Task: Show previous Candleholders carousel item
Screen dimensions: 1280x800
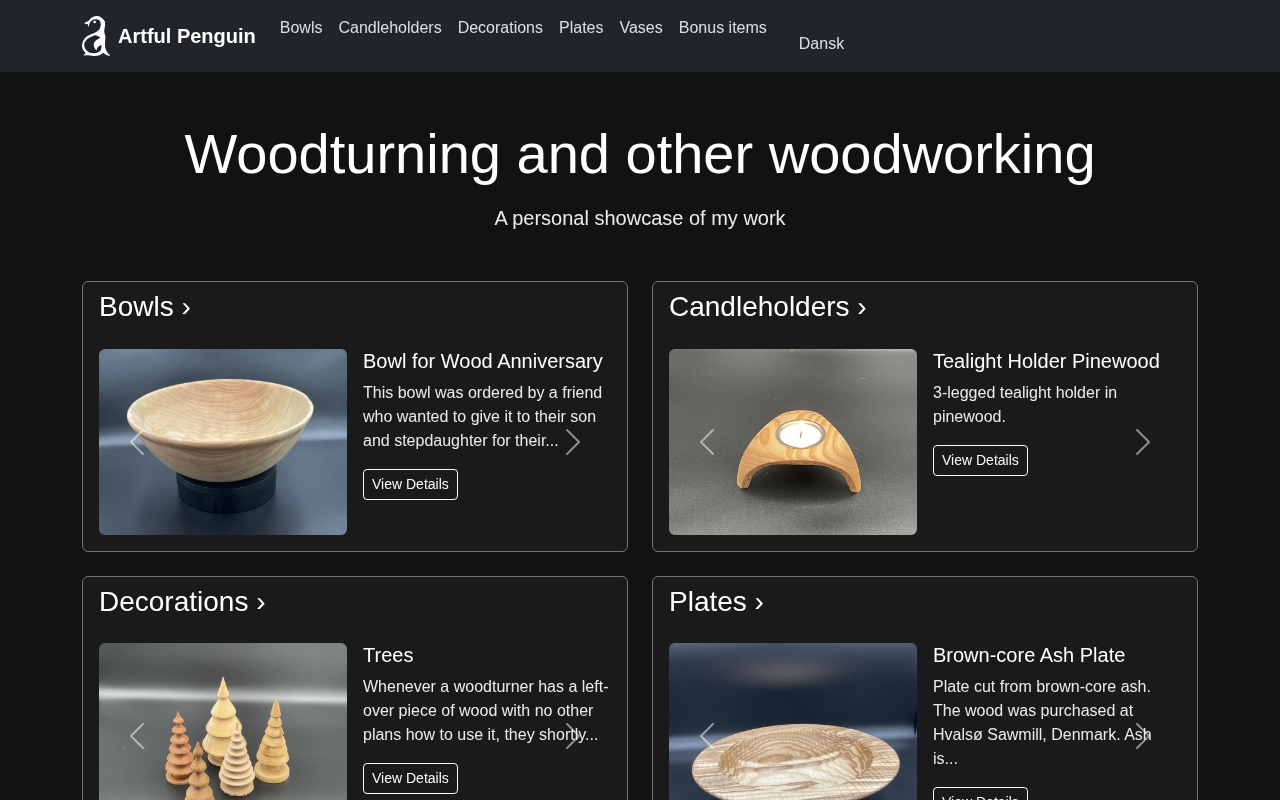Action: click(707, 442)
